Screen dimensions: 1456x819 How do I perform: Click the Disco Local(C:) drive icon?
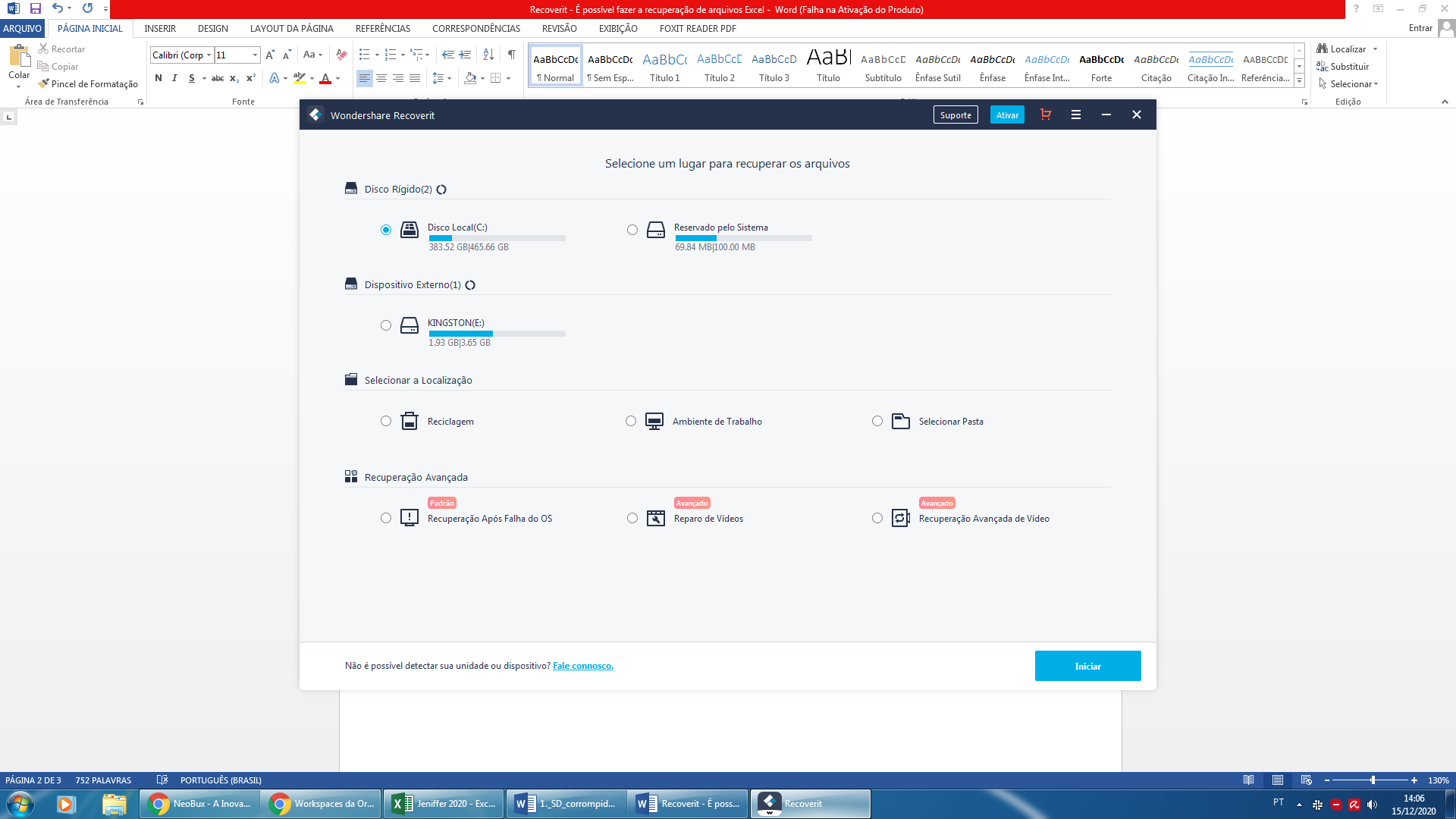[x=409, y=230]
